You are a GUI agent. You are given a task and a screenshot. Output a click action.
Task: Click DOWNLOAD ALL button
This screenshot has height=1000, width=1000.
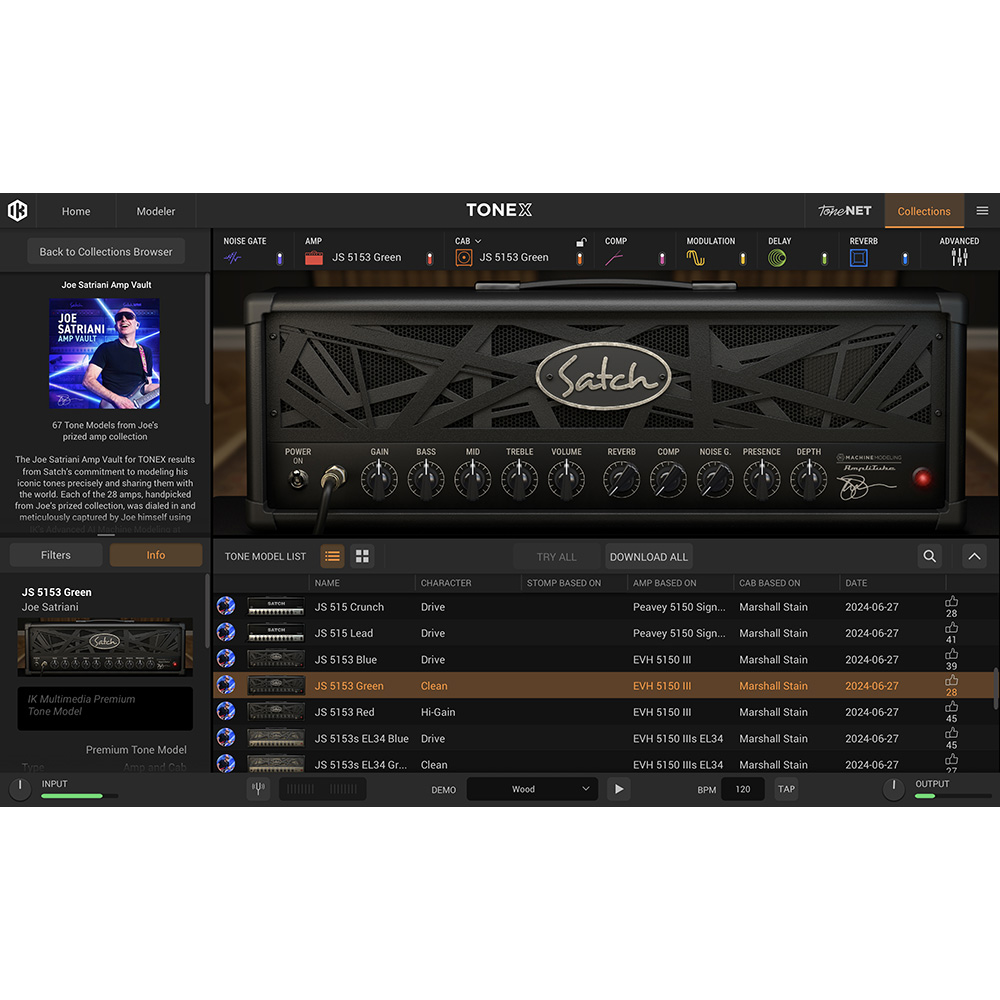649,557
